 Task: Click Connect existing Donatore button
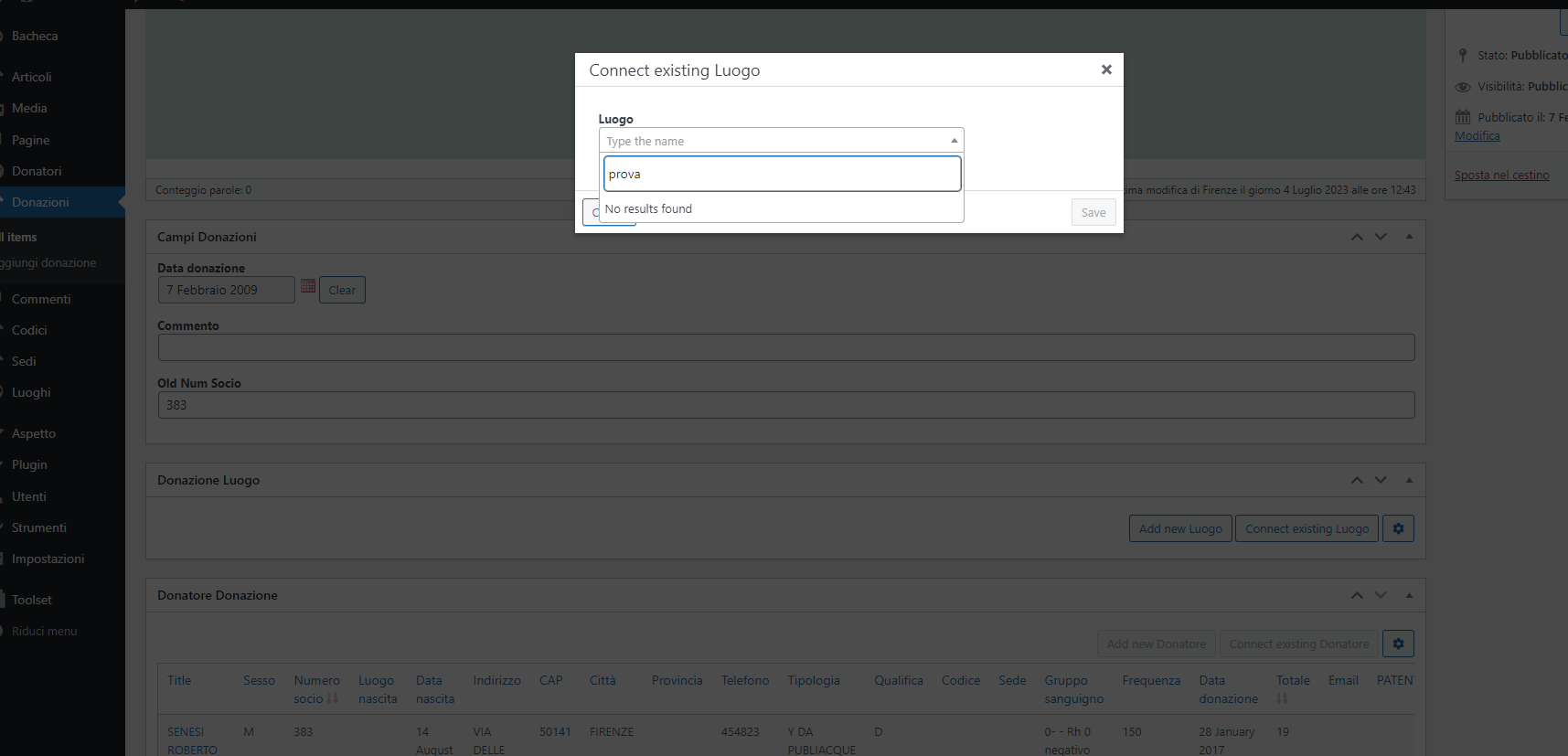click(1299, 644)
